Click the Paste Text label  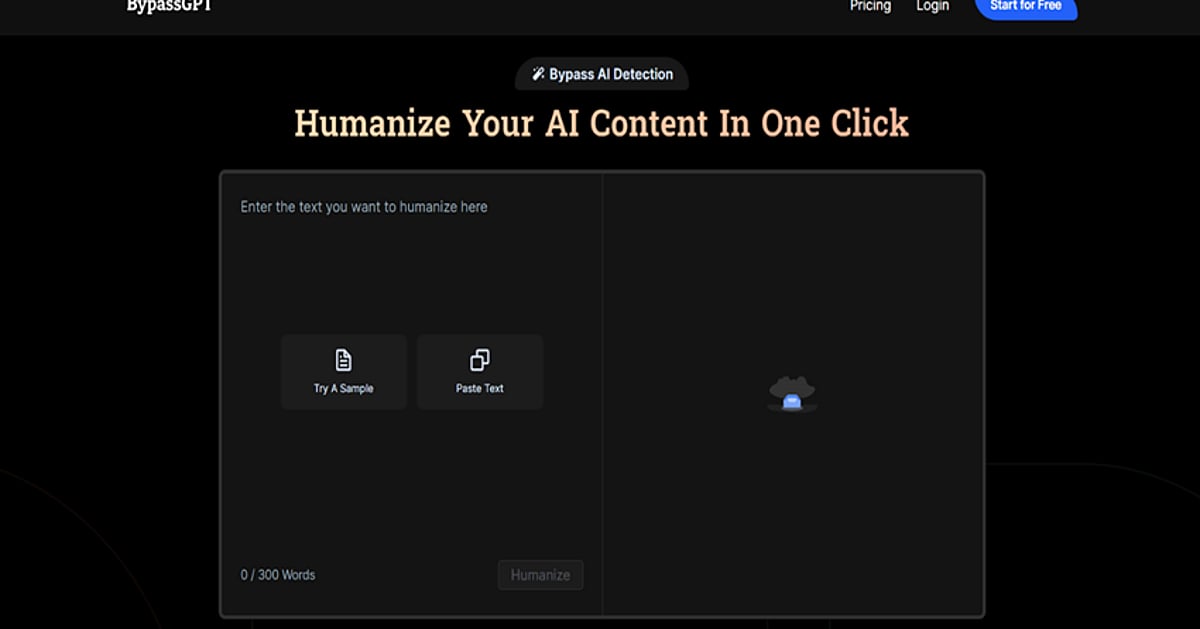[x=480, y=388]
